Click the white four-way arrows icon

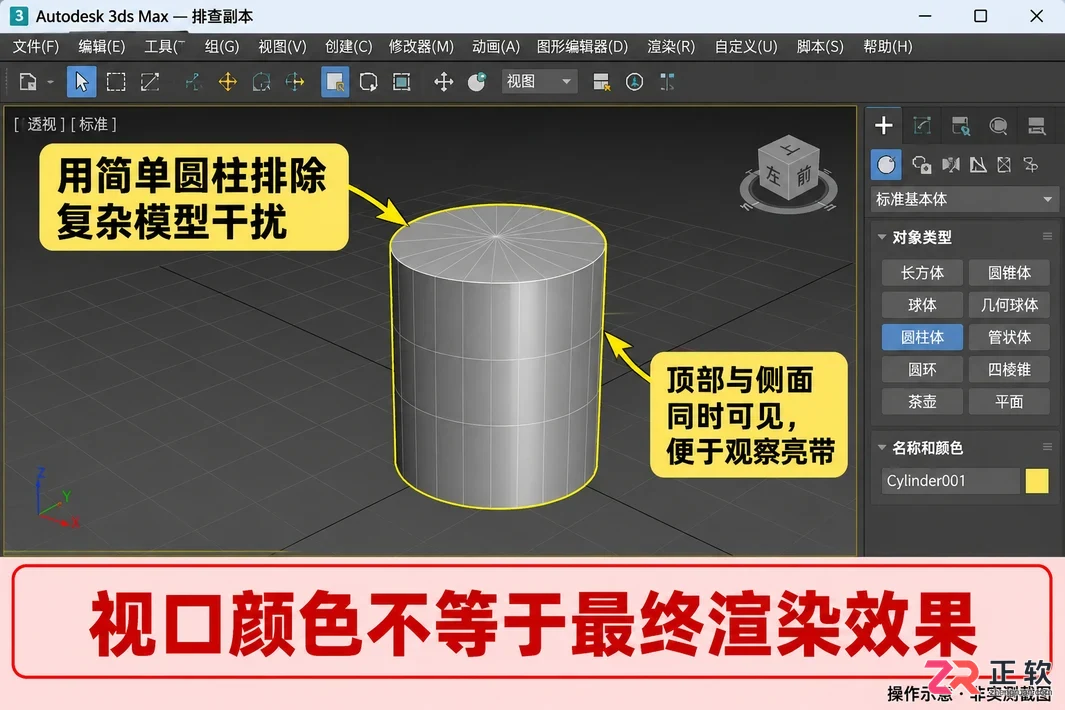(x=444, y=82)
